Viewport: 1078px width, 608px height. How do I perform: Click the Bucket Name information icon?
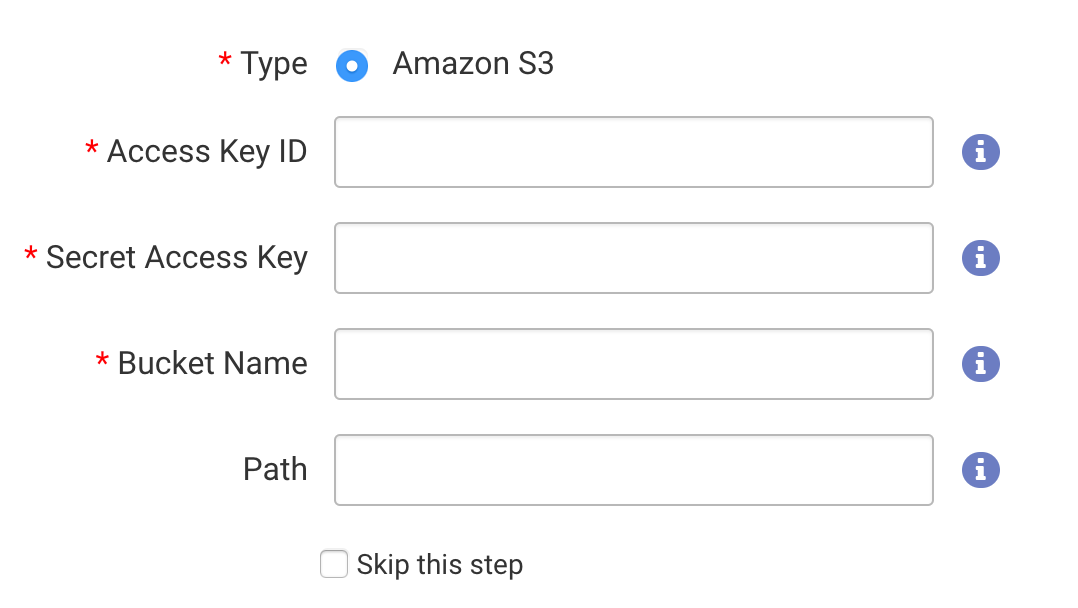(980, 364)
